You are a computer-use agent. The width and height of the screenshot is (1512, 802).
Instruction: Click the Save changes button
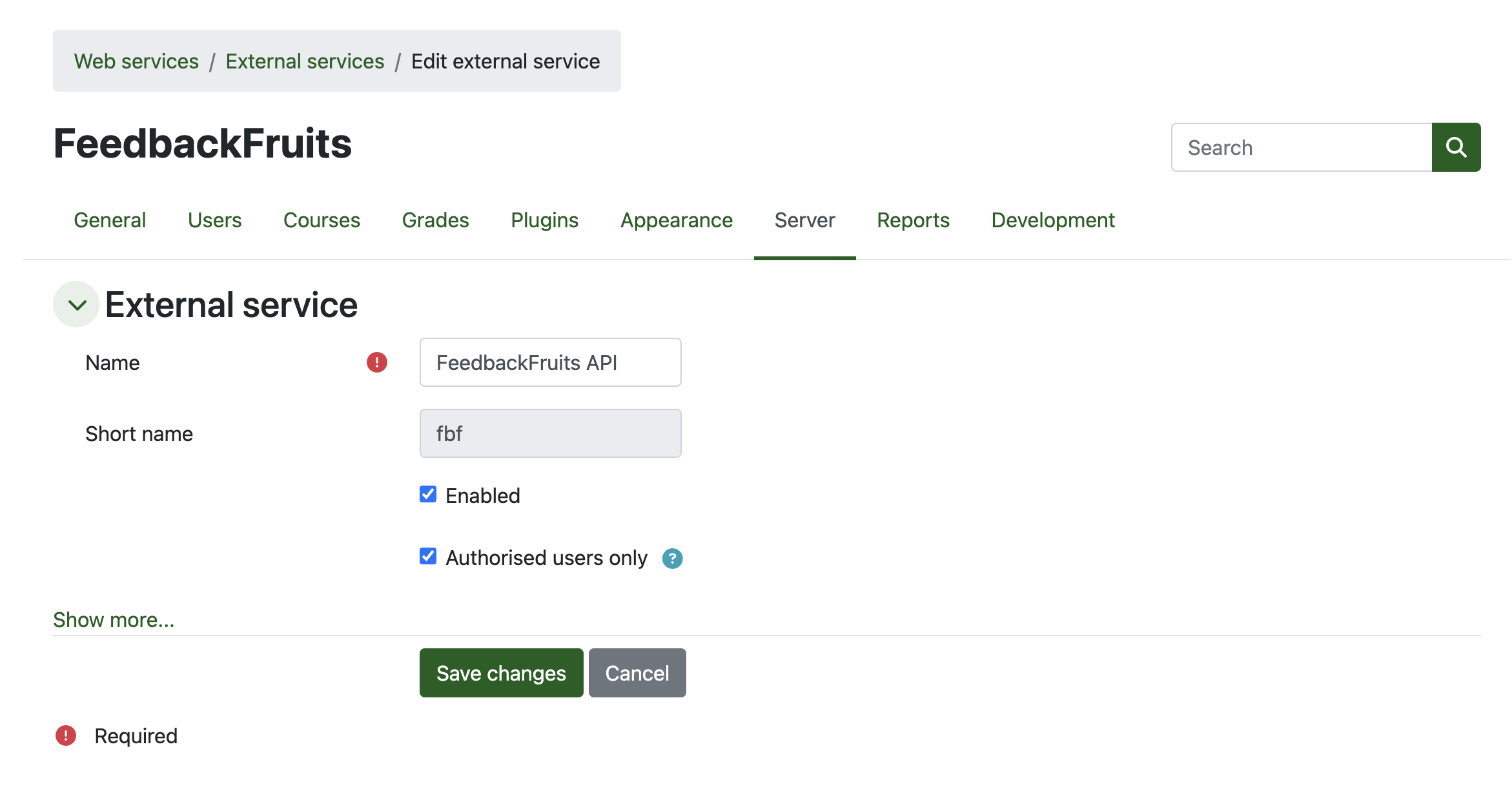501,673
